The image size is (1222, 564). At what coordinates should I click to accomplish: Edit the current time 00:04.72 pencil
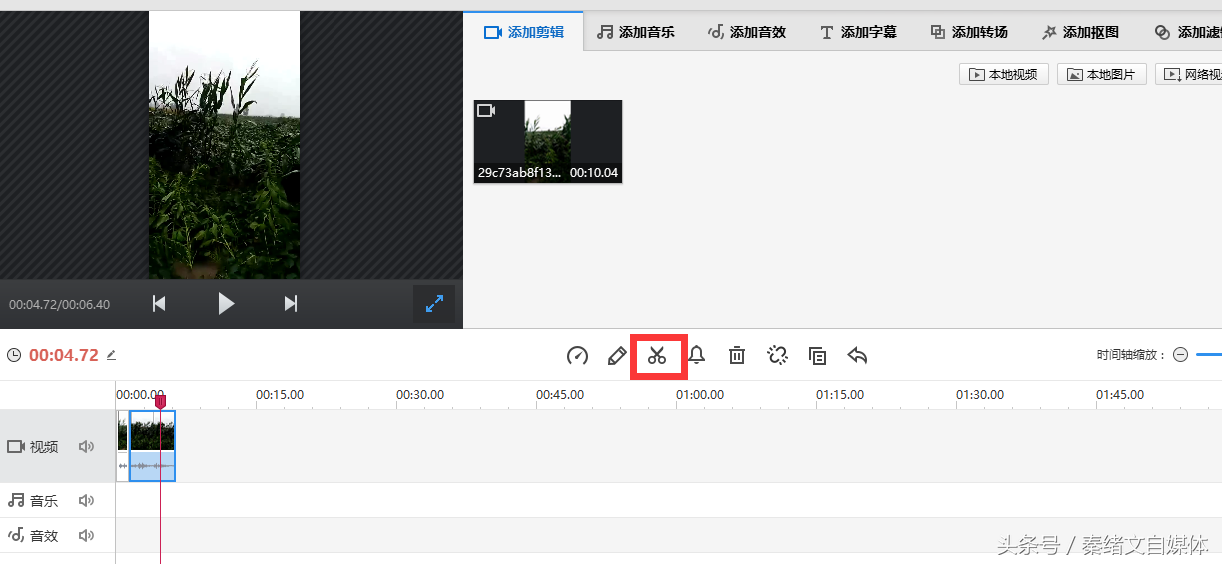pos(112,355)
